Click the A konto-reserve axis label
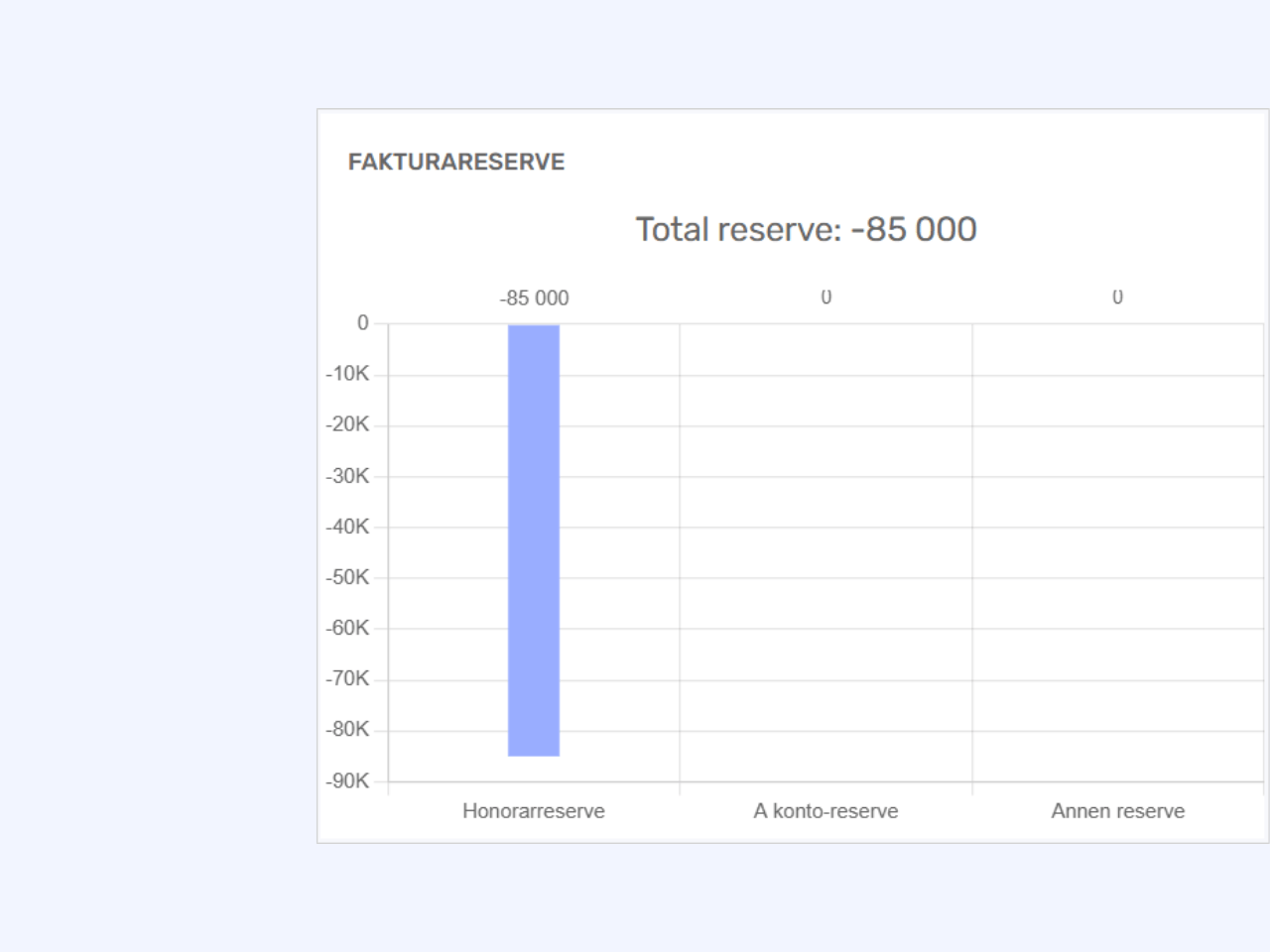 pyautogui.click(x=825, y=811)
